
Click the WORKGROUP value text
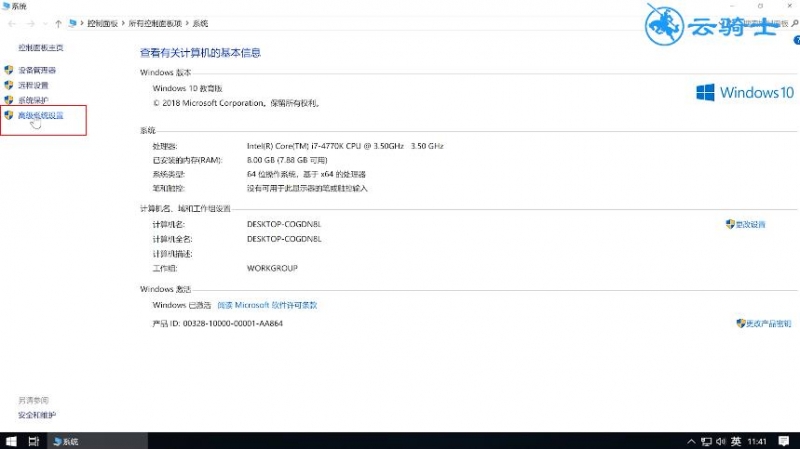click(x=272, y=268)
